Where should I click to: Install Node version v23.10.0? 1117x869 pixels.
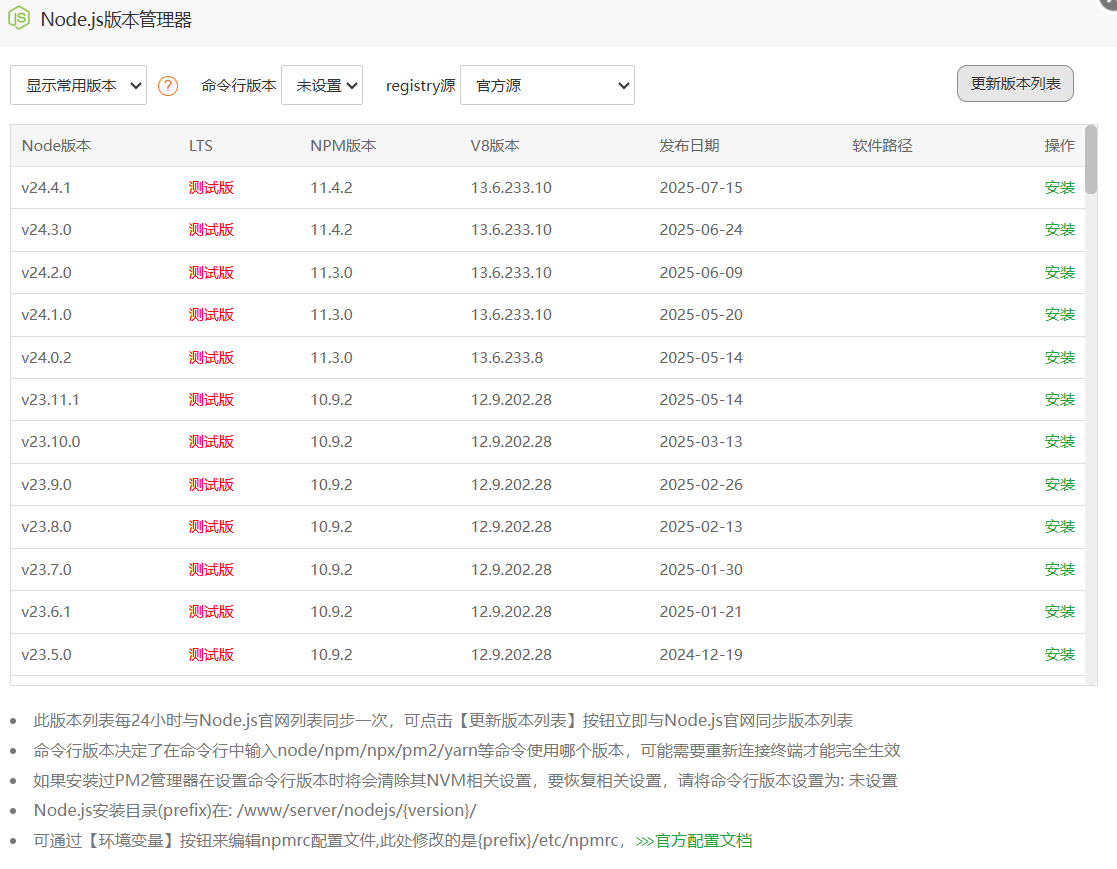click(1059, 441)
